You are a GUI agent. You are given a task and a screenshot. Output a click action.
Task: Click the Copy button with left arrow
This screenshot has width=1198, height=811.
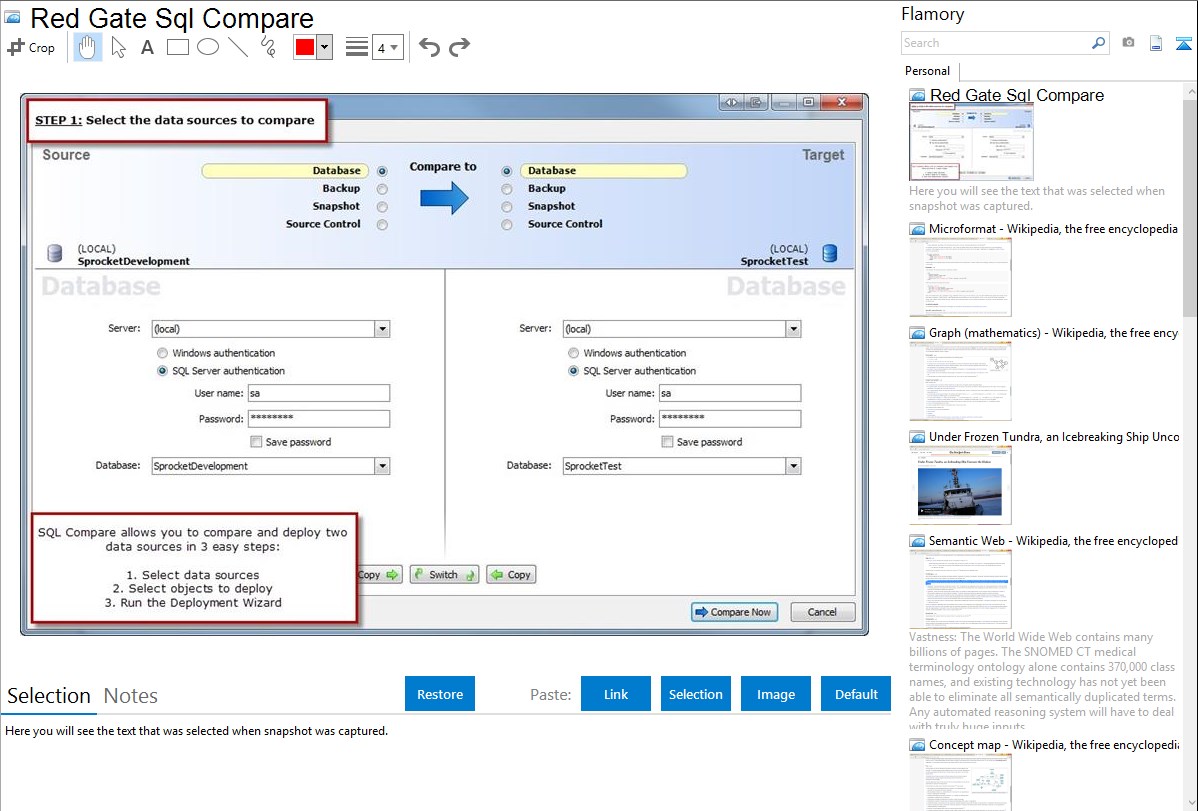pos(511,575)
